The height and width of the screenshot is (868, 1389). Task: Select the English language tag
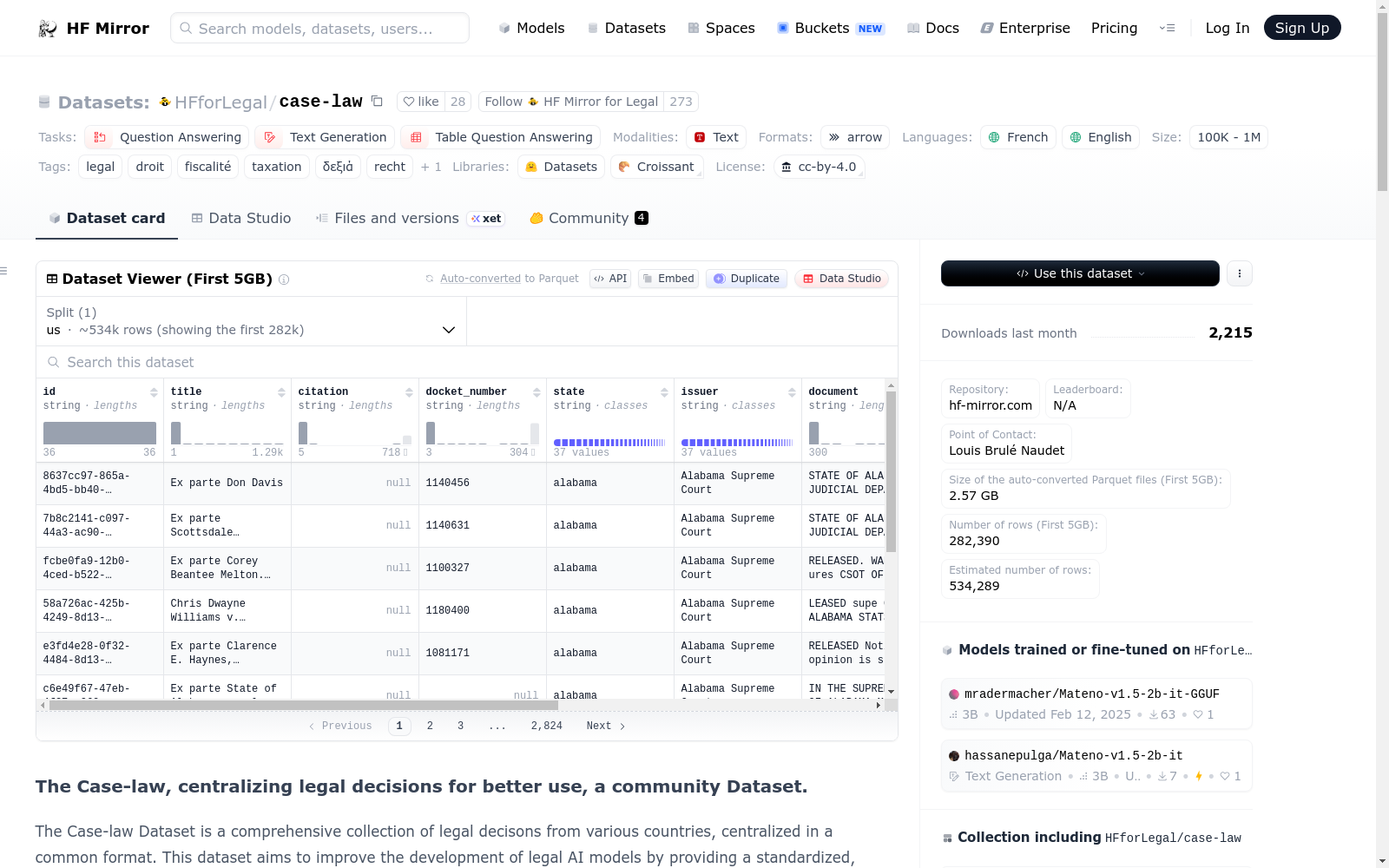[1101, 137]
